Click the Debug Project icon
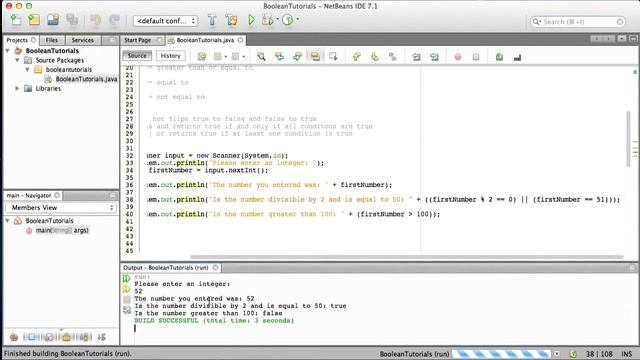The width and height of the screenshot is (640, 360). tap(268, 20)
